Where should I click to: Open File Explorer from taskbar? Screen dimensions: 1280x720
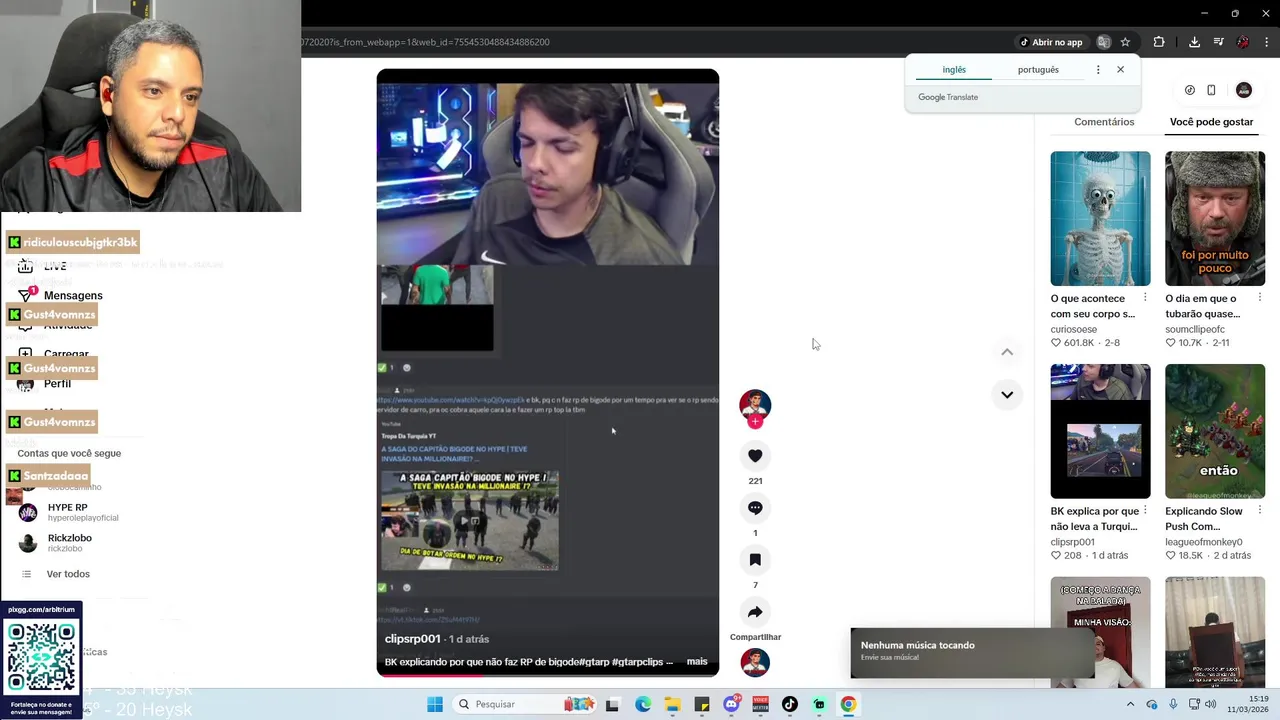672,704
